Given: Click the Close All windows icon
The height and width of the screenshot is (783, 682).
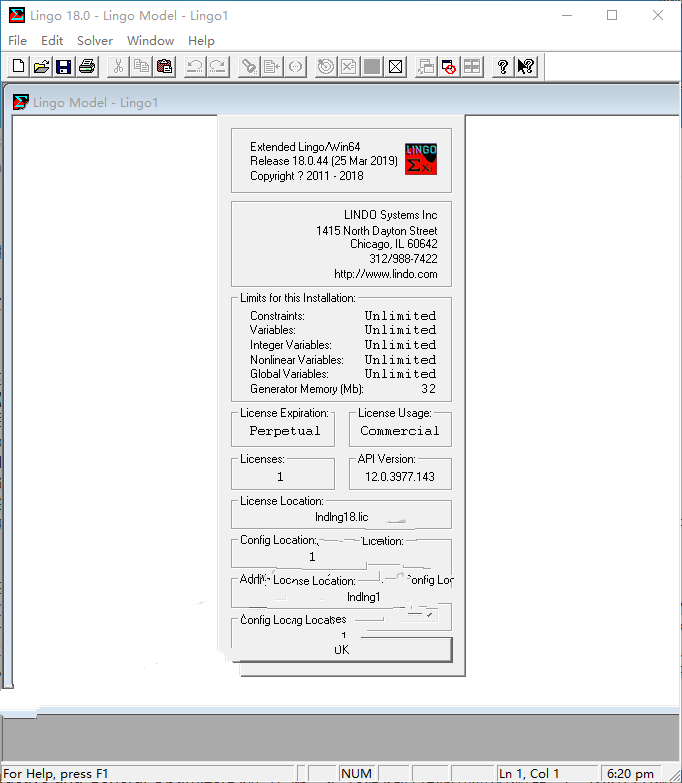Looking at the screenshot, I should point(449,66).
